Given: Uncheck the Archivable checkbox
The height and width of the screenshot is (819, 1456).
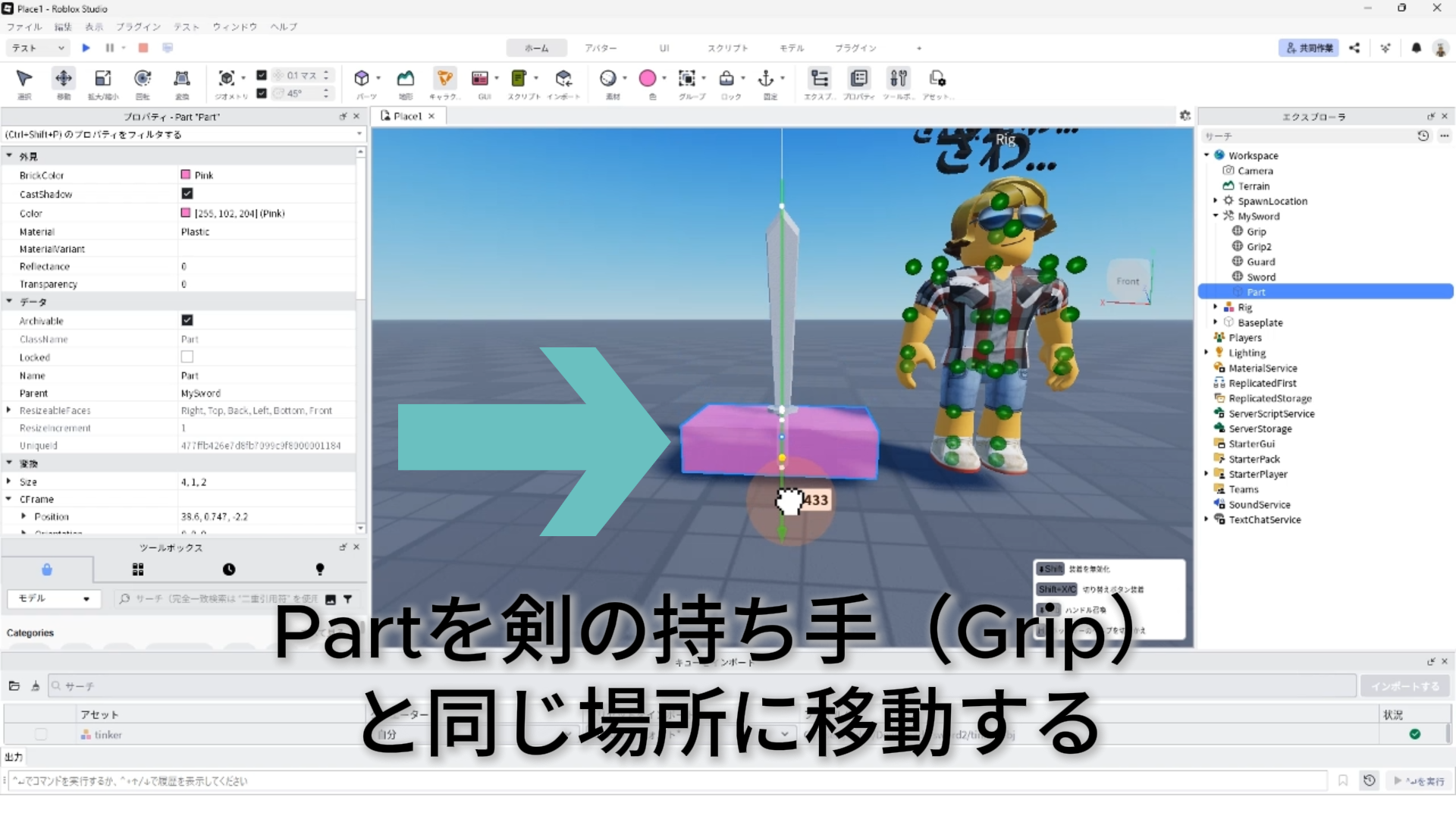Looking at the screenshot, I should (x=187, y=321).
